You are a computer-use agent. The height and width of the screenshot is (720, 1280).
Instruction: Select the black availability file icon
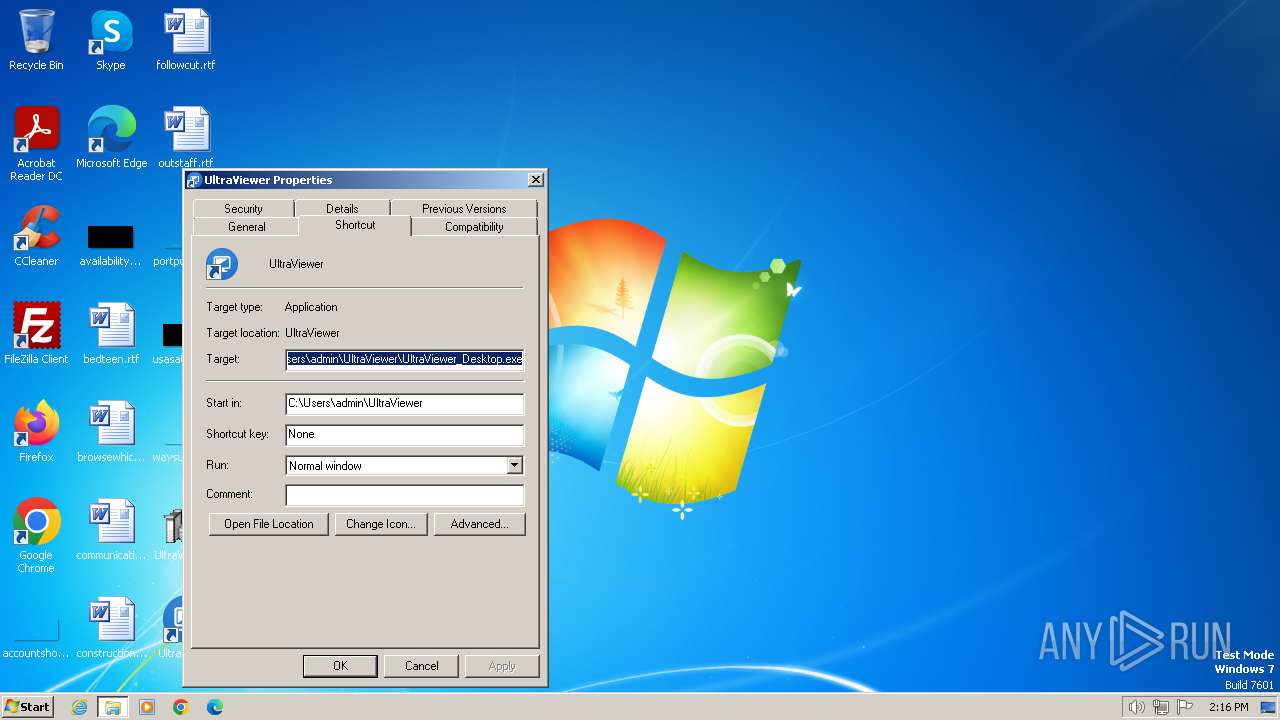[x=110, y=244]
